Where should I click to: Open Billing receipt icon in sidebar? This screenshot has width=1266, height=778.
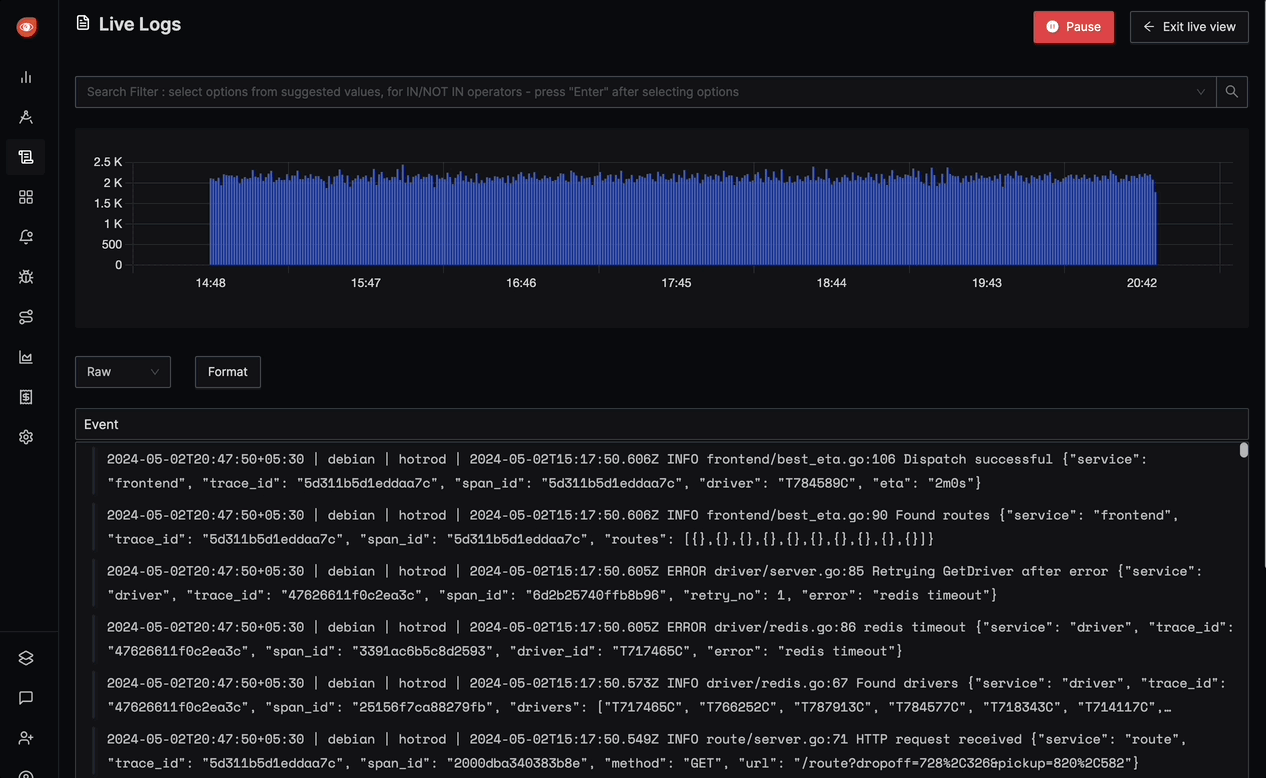26,397
